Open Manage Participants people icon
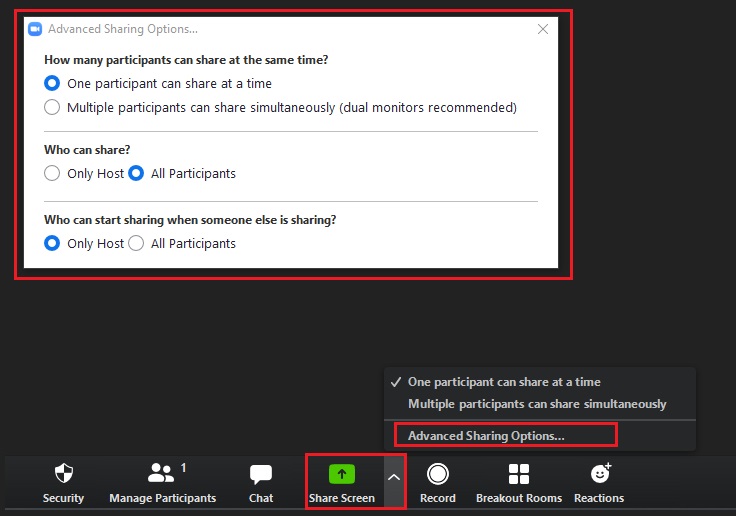The height and width of the screenshot is (516, 736). tap(161, 473)
